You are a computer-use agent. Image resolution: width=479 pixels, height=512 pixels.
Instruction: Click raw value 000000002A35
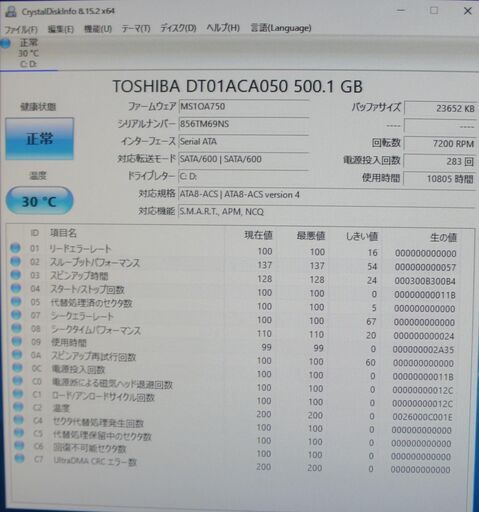click(423, 350)
